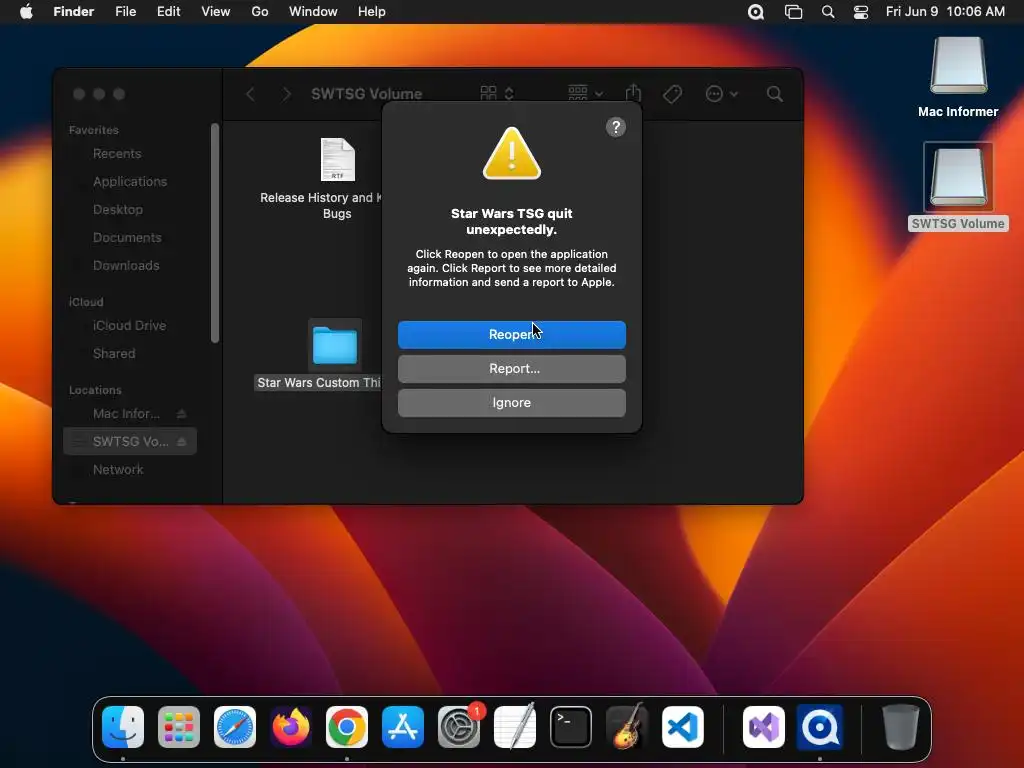Launch Google Chrome from the Dock
1024x768 pixels.
tap(347, 727)
